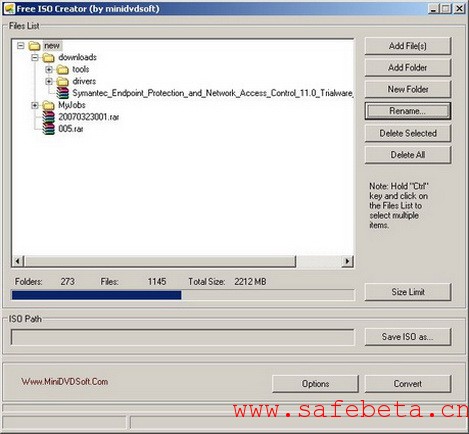
Task: Open the Size Limit dialog
Action: [x=408, y=292]
